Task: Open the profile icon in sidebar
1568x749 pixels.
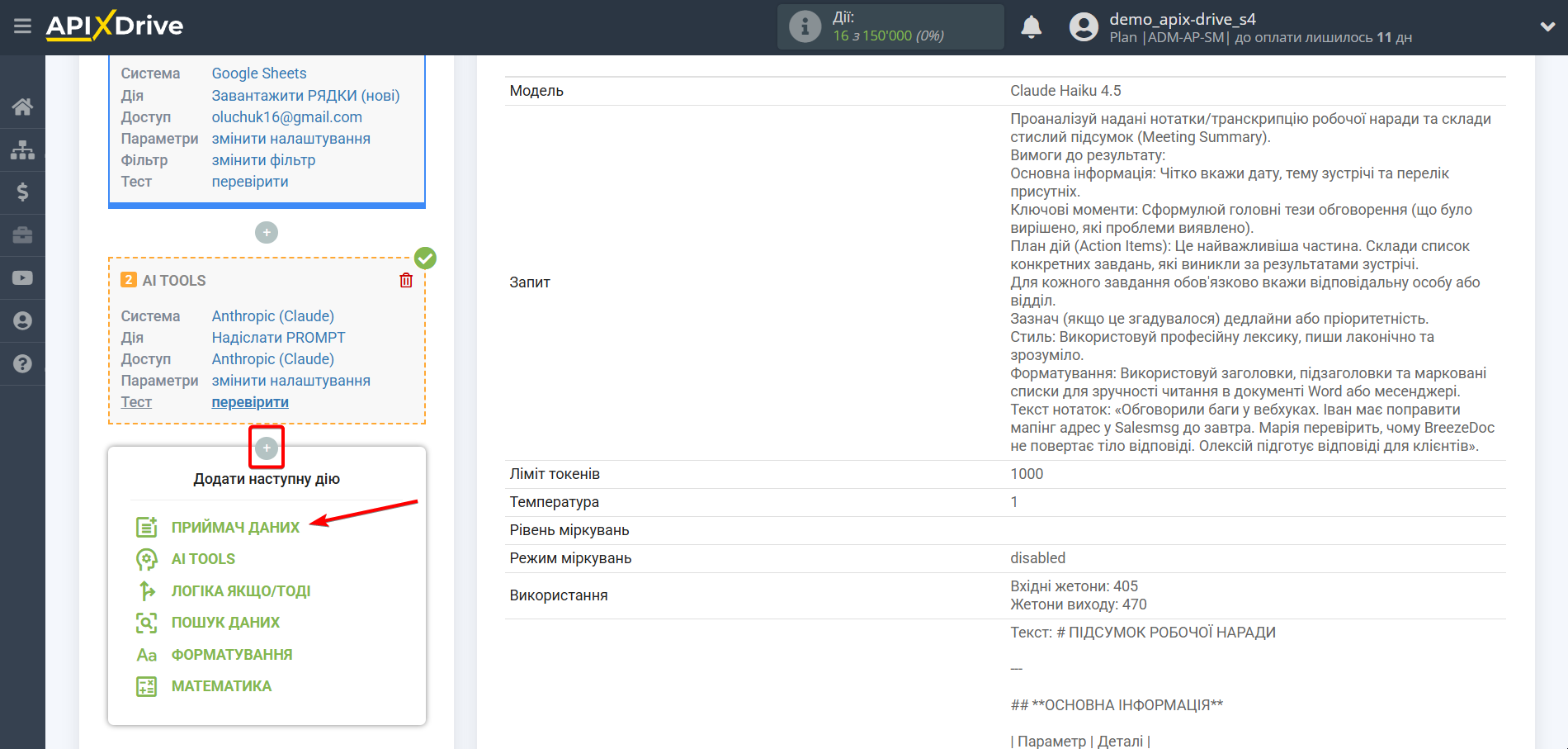Action: tap(22, 321)
